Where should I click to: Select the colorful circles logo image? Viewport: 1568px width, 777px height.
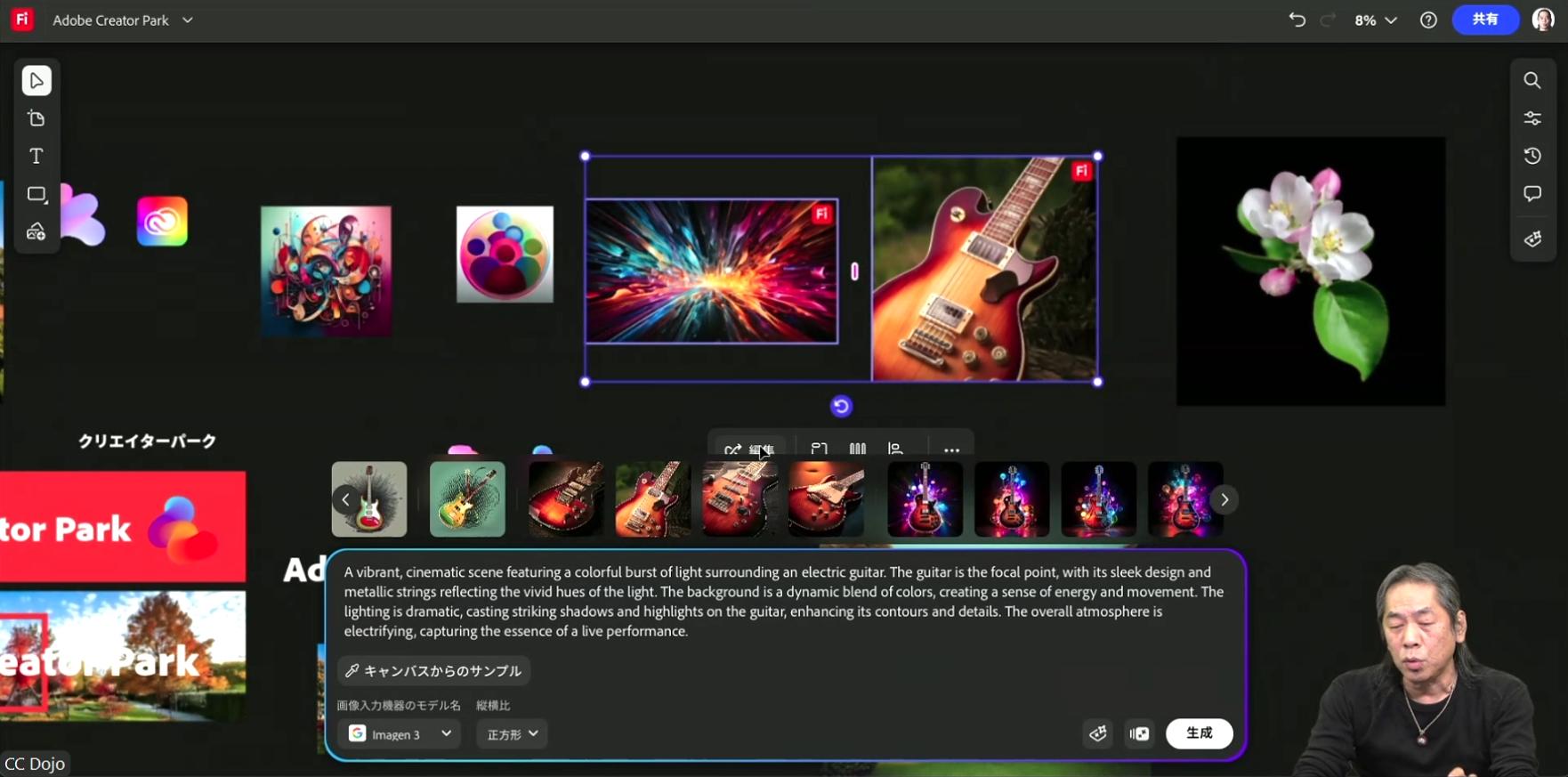point(505,255)
